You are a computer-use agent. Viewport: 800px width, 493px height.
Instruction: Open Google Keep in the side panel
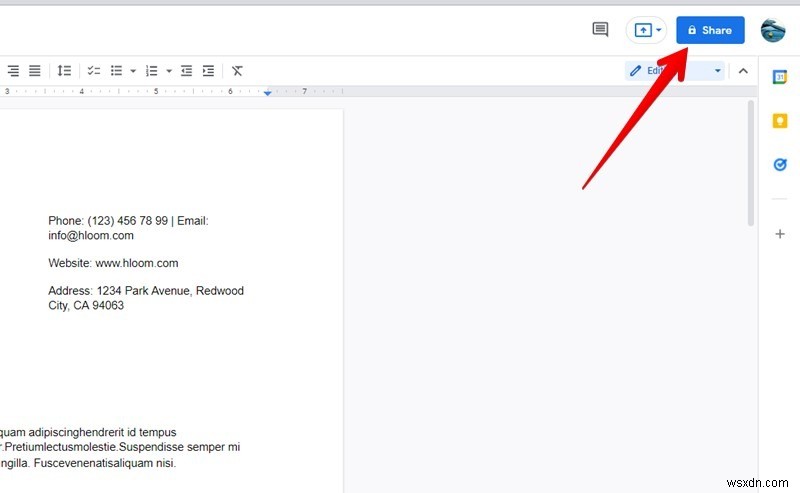click(x=780, y=121)
